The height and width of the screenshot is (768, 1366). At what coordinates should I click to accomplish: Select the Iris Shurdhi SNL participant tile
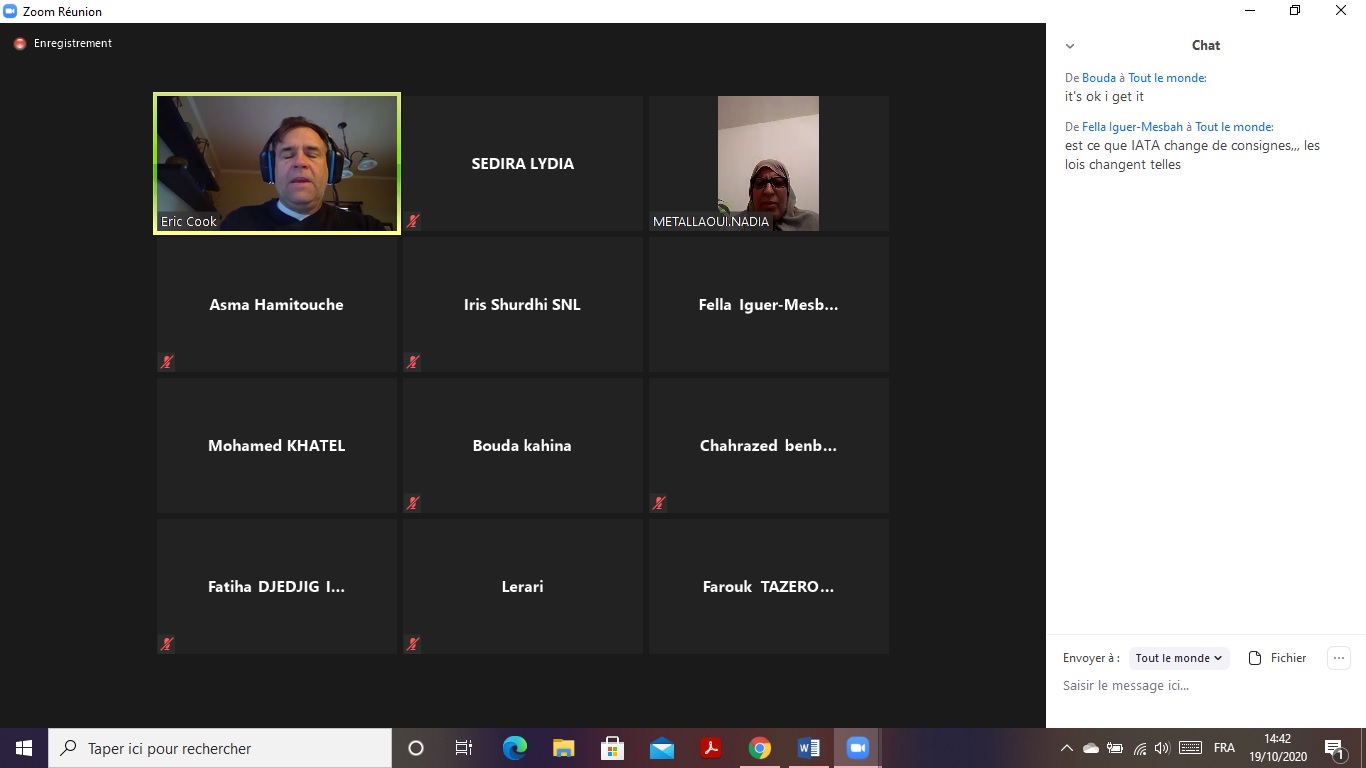click(x=523, y=305)
